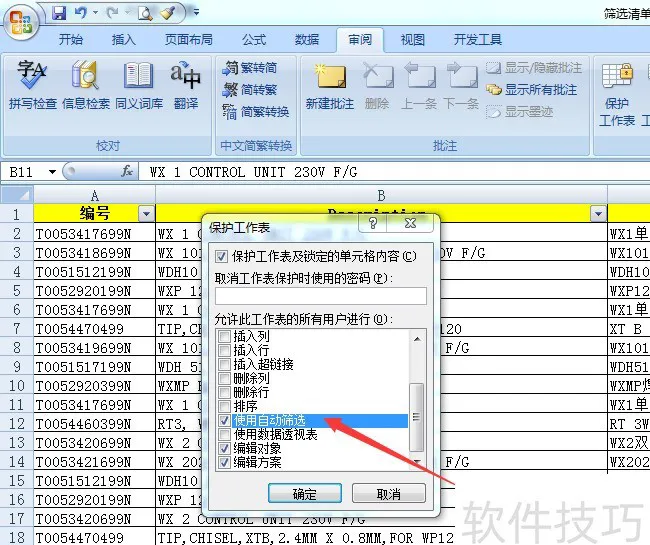Switch to the 公式 ribbon tab
The width and height of the screenshot is (650, 545).
(x=254, y=40)
